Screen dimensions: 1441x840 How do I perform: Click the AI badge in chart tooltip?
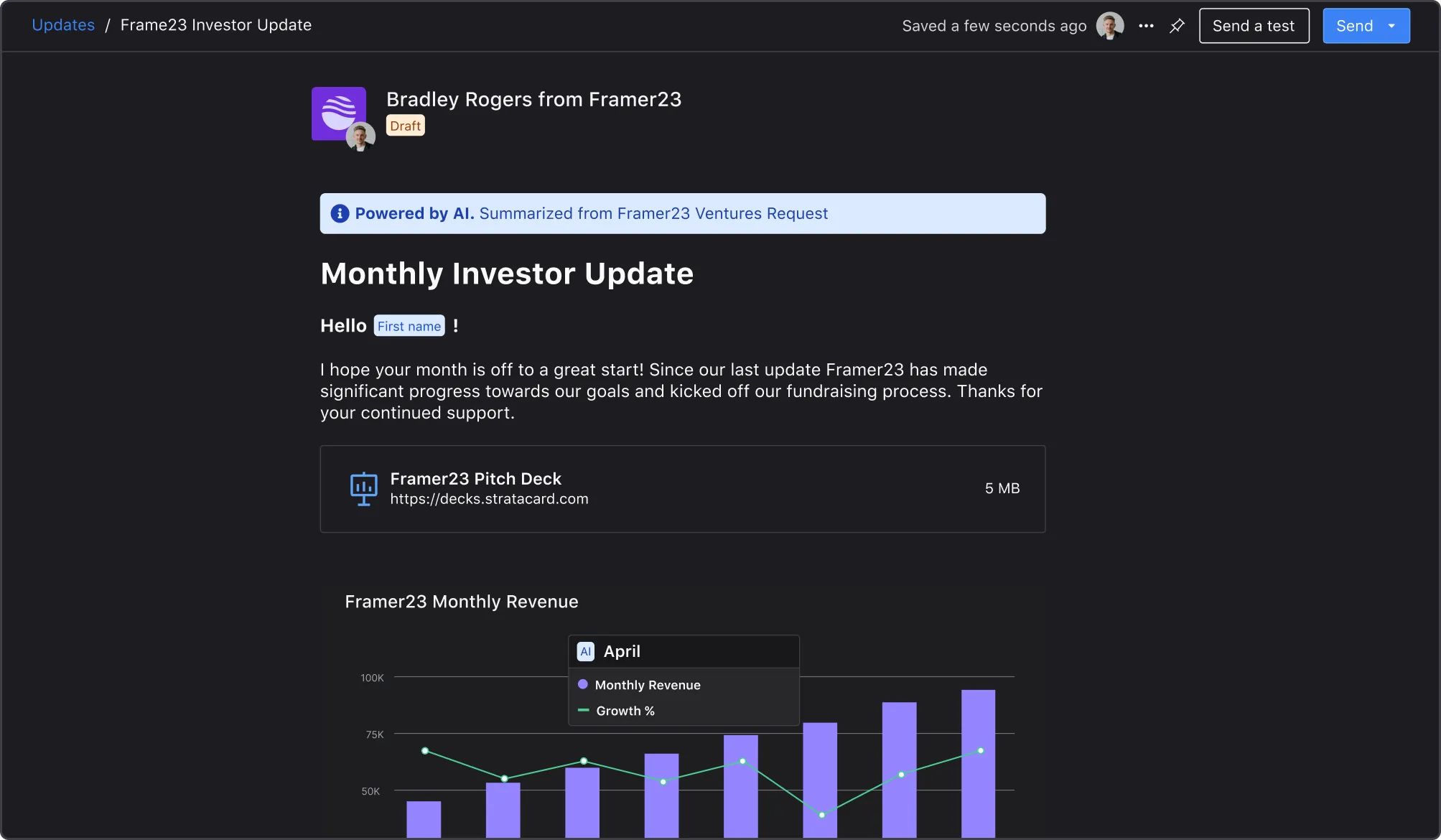coord(586,651)
